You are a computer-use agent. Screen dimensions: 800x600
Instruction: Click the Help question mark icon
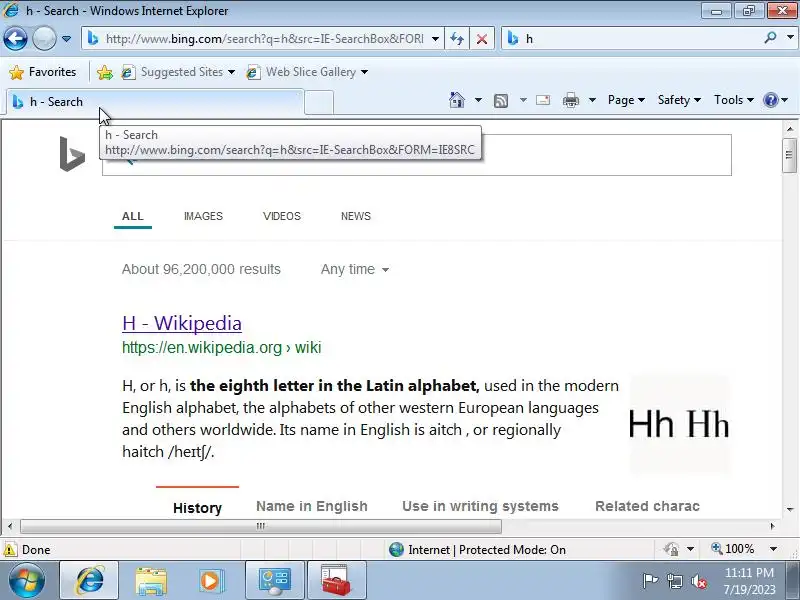(770, 100)
